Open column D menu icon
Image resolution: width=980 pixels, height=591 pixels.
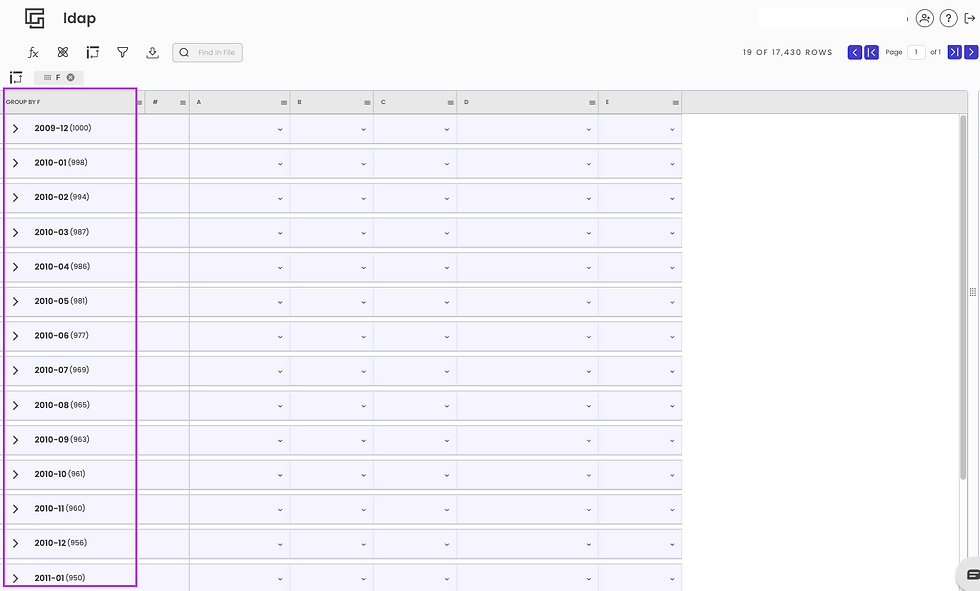pyautogui.click(x=592, y=102)
